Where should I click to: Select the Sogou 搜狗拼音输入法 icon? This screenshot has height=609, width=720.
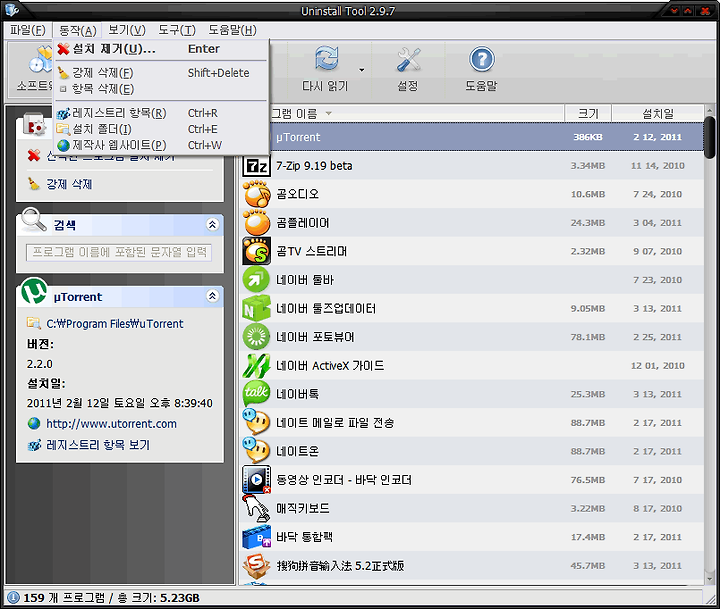tap(256, 565)
